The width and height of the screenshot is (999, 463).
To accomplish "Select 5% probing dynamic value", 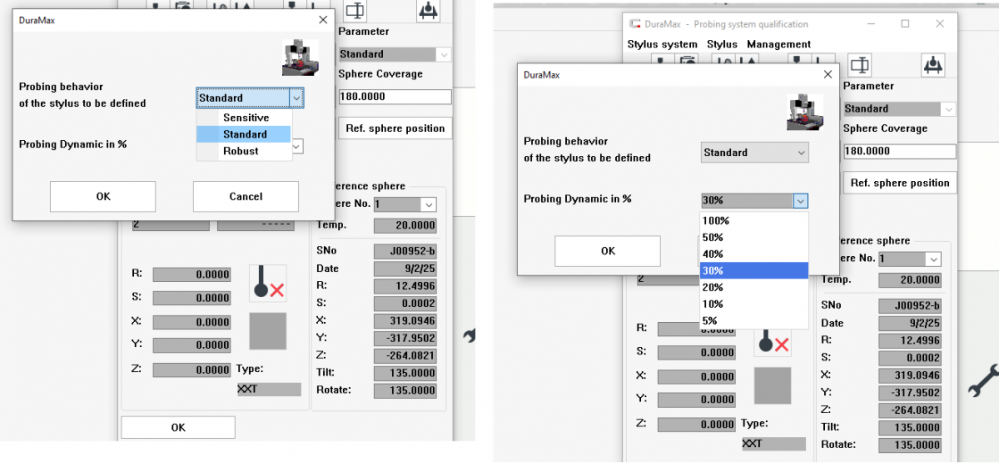I will point(712,321).
